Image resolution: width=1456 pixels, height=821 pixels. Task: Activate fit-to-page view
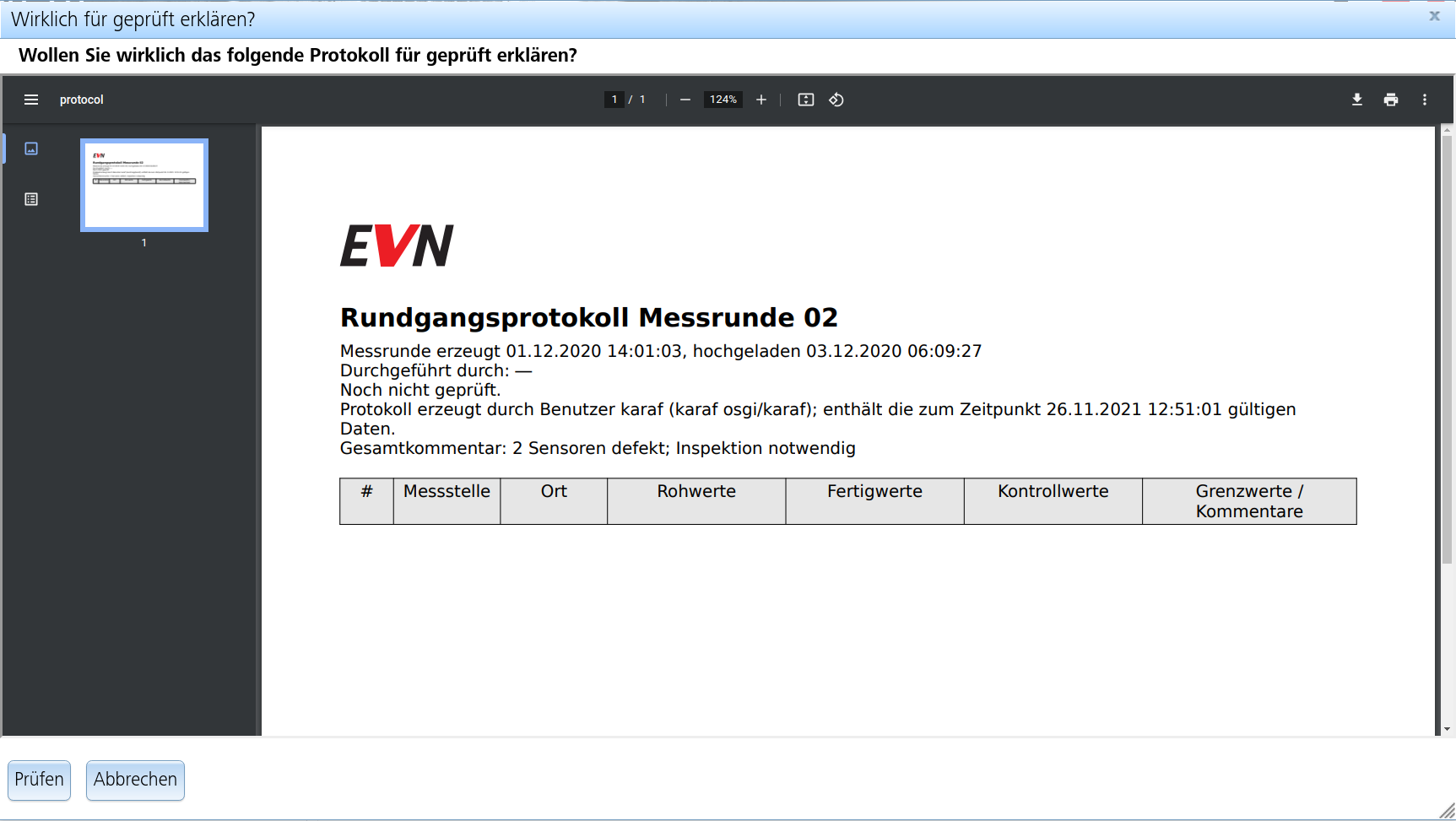805,100
